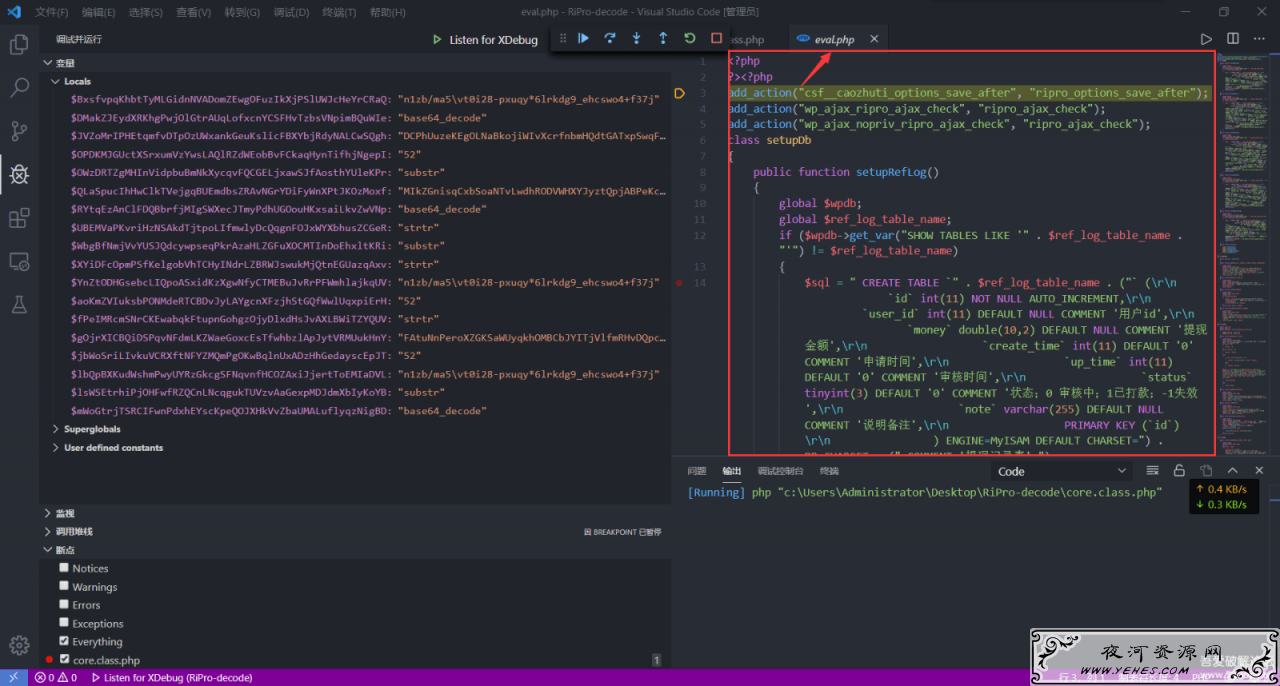Open the Code output channel dropdown
The image size is (1280, 686).
(x=1062, y=471)
